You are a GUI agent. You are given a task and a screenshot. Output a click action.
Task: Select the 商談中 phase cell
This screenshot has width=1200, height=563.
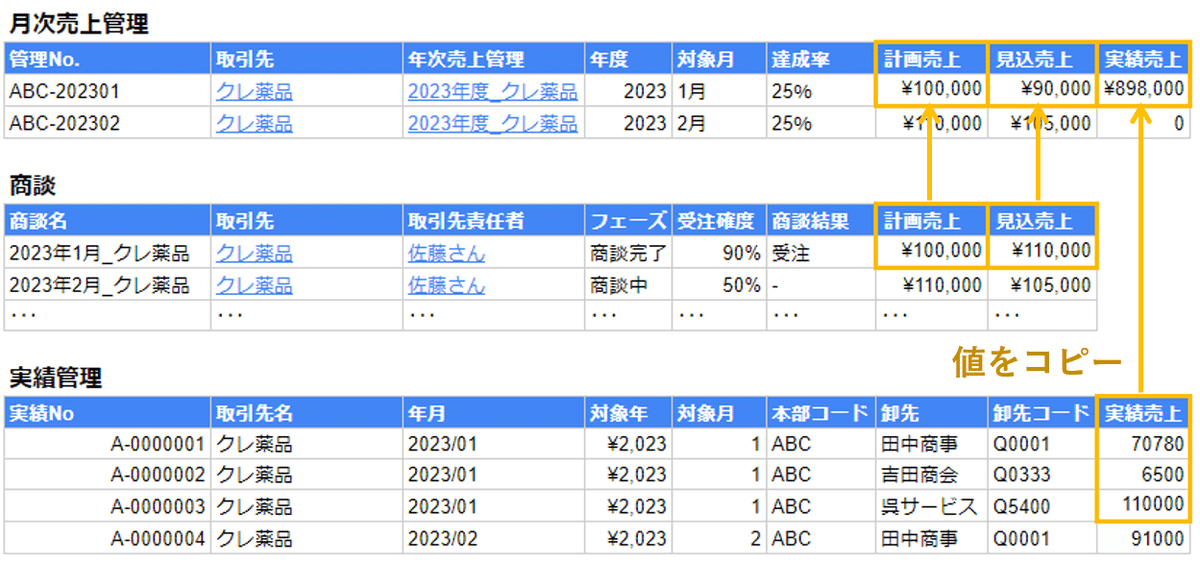point(628,286)
